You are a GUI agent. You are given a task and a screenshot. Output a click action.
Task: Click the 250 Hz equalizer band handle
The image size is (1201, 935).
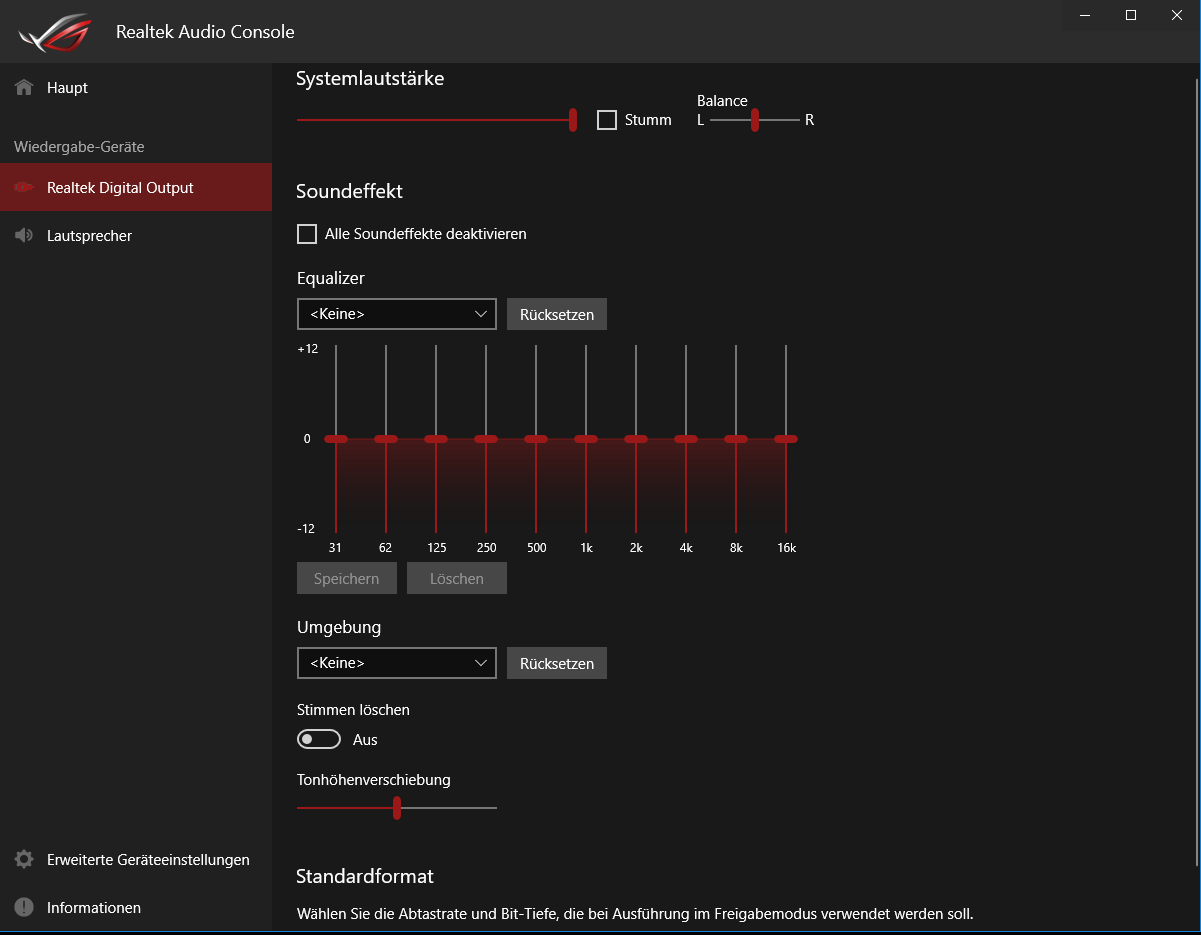tap(486, 439)
